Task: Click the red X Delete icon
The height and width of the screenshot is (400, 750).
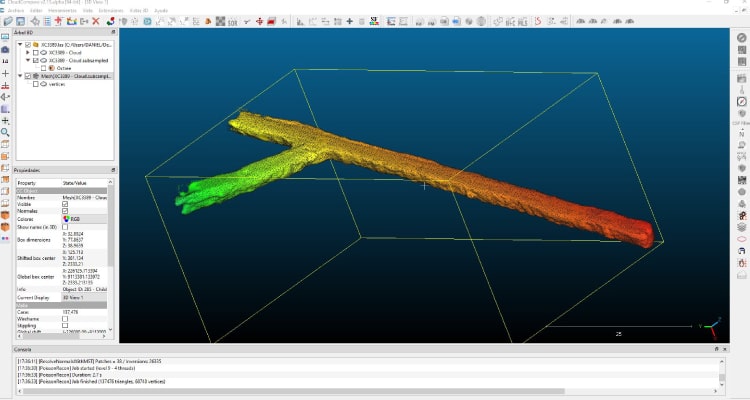Action: [x=96, y=21]
